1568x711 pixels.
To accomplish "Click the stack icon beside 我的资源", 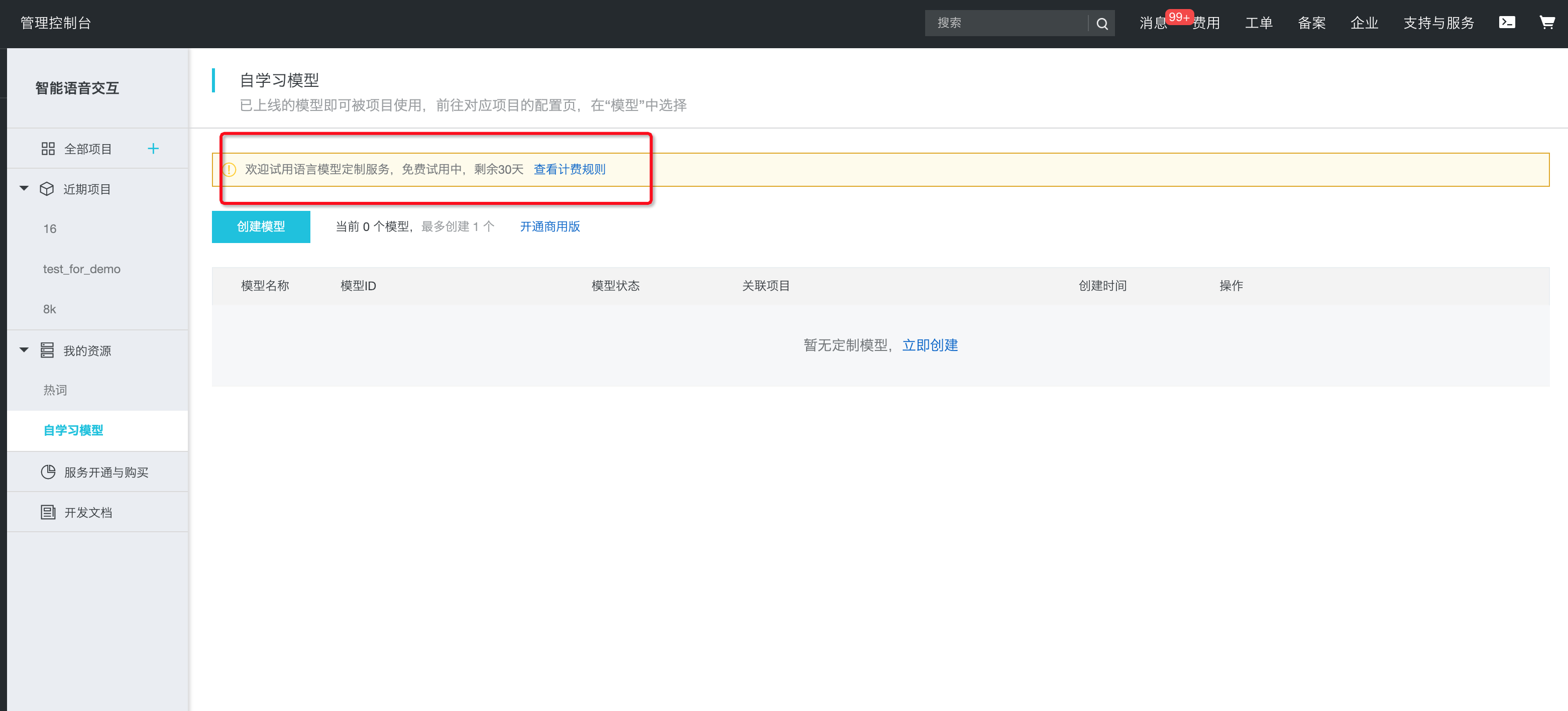I will 47,350.
